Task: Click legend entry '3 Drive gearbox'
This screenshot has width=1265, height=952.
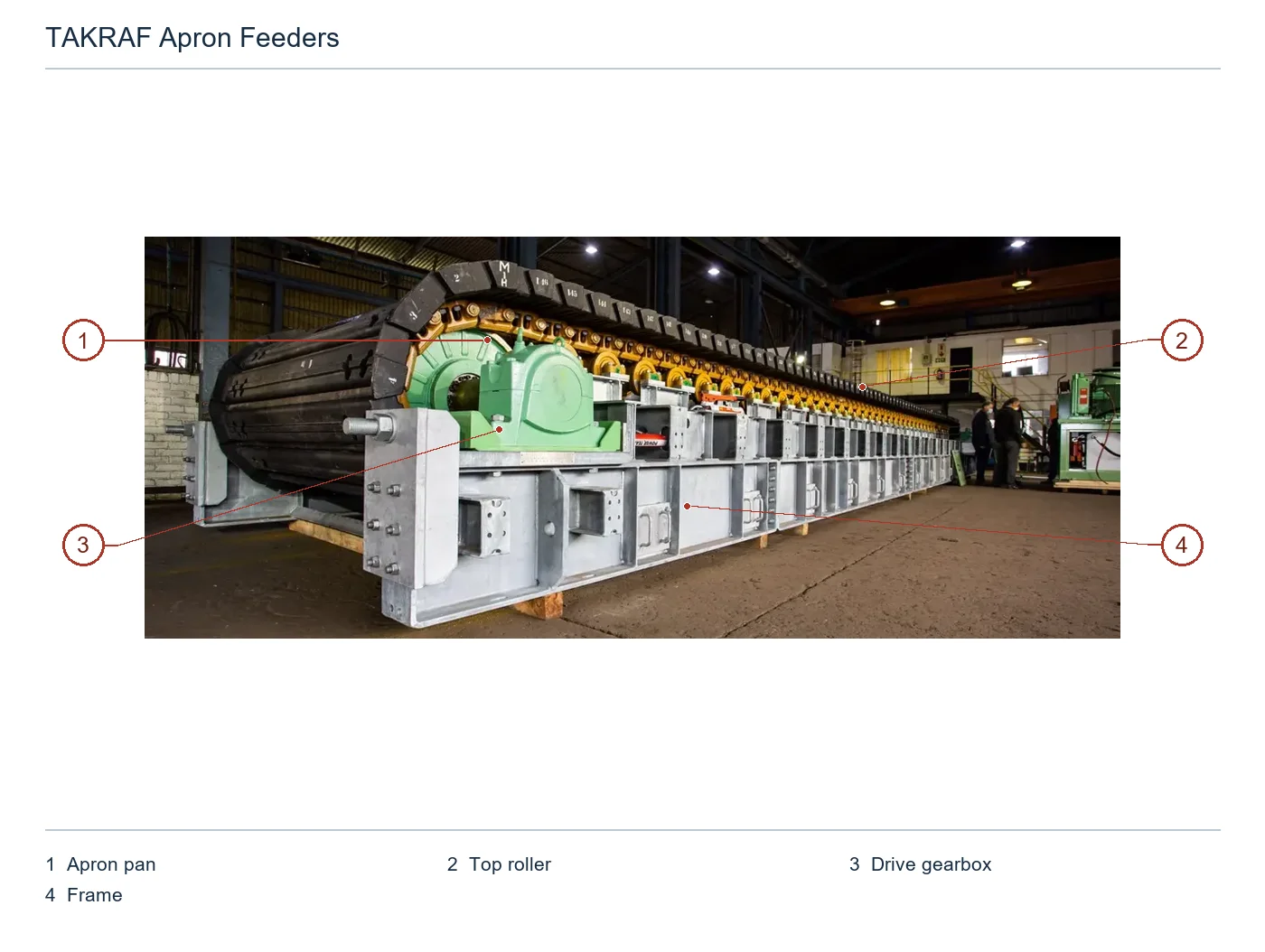Action: (920, 864)
